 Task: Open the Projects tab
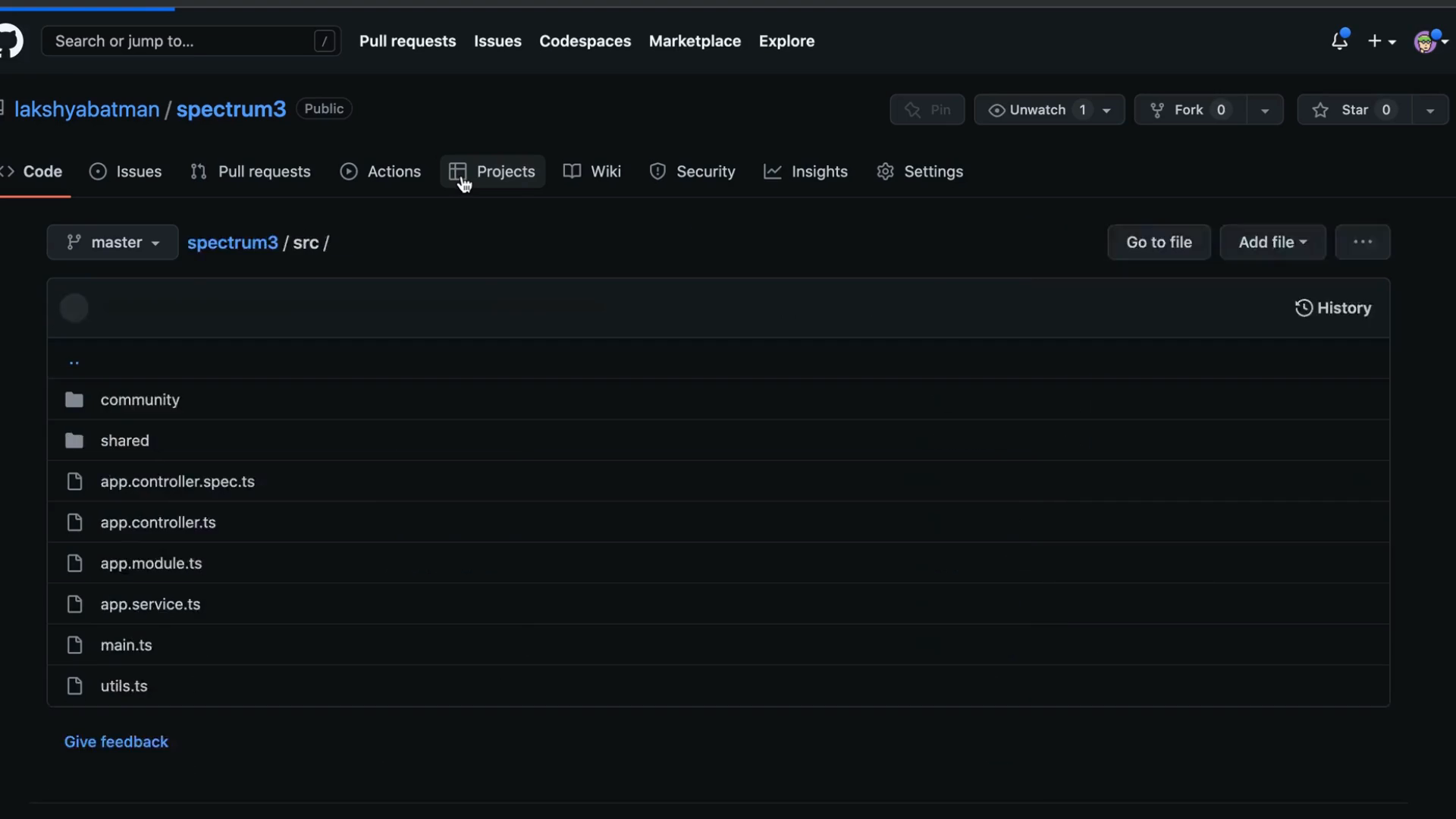[493, 171]
